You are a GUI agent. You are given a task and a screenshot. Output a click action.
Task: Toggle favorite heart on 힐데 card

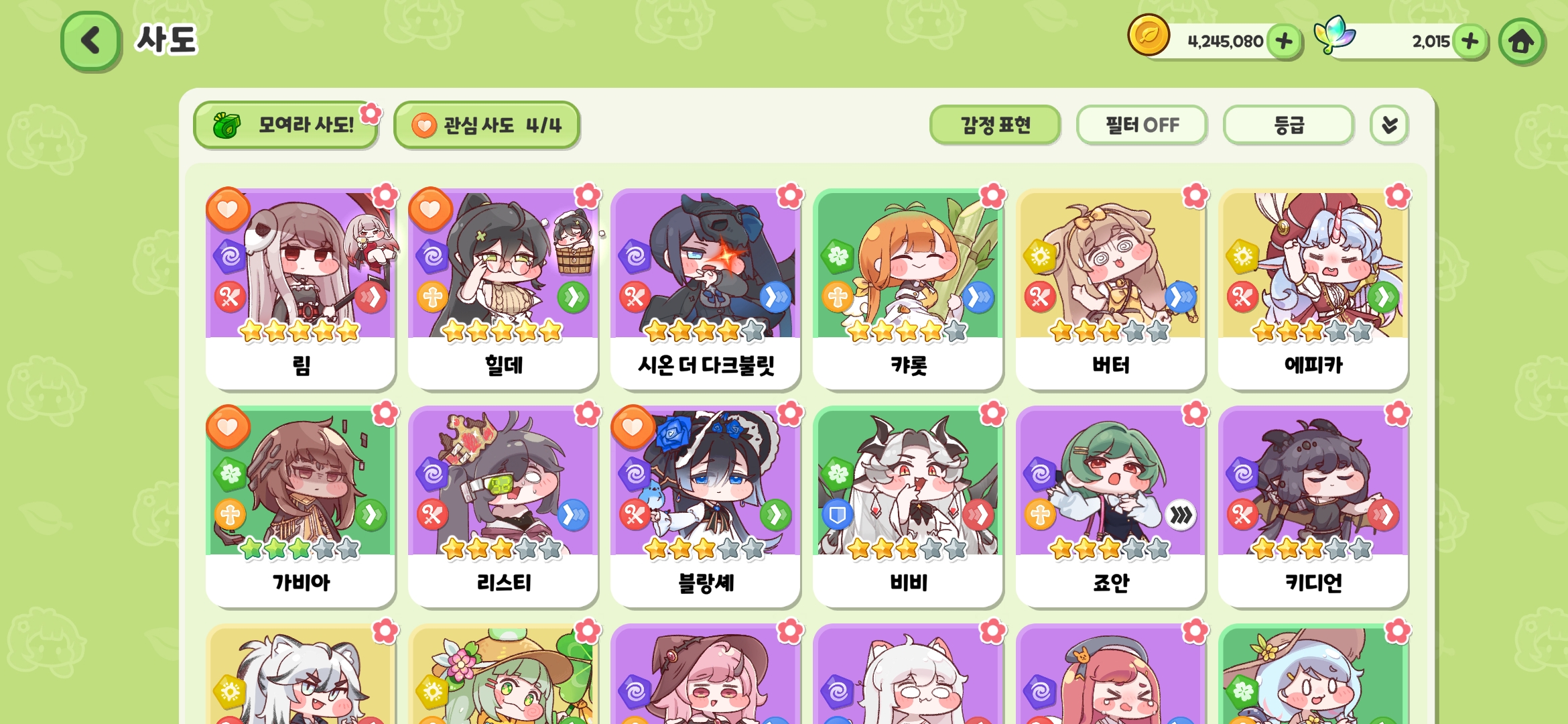pos(430,210)
